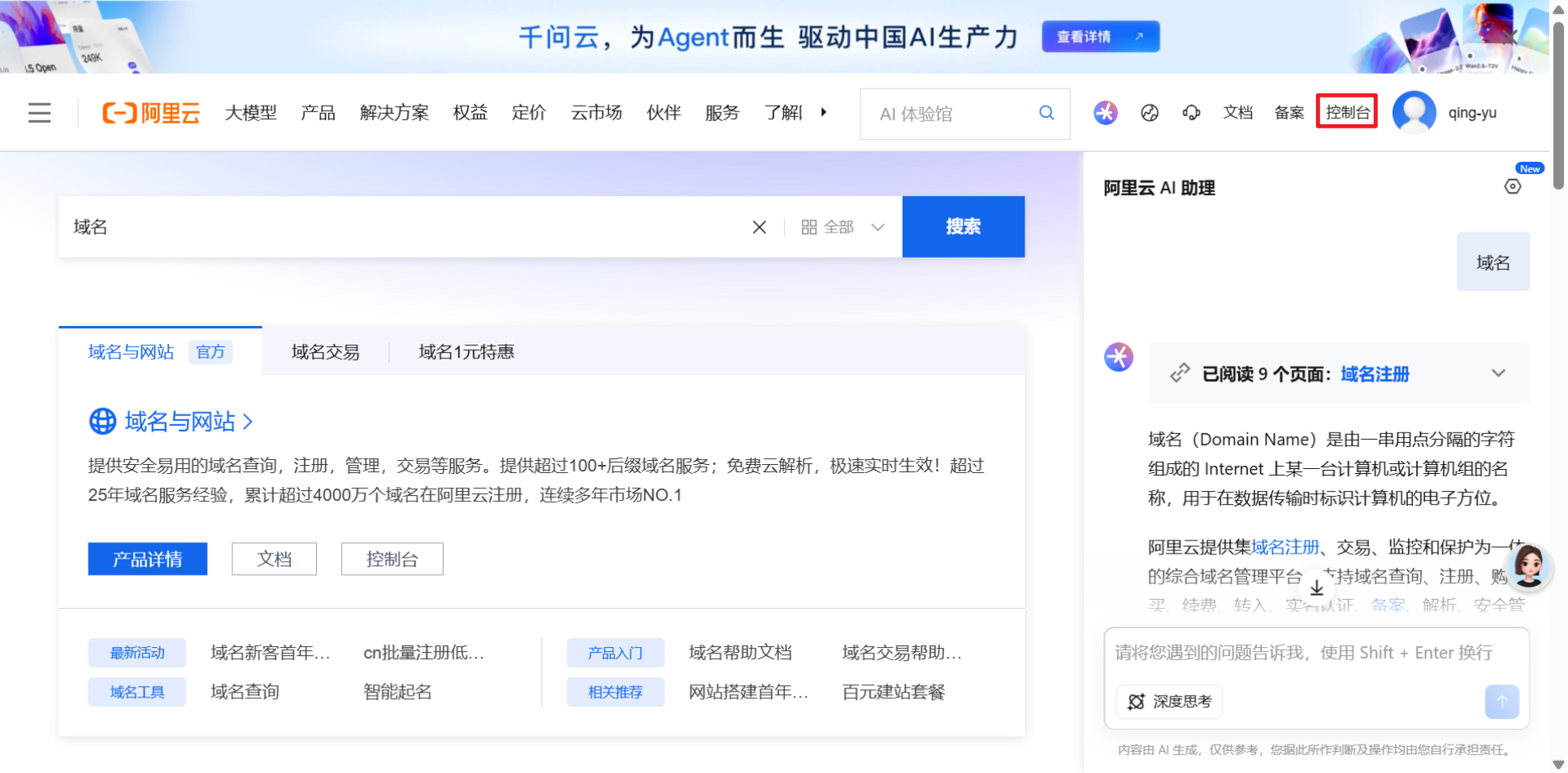Click the 域名 chat message bubble
Screen dimensions: 1568x773
pos(1493,262)
